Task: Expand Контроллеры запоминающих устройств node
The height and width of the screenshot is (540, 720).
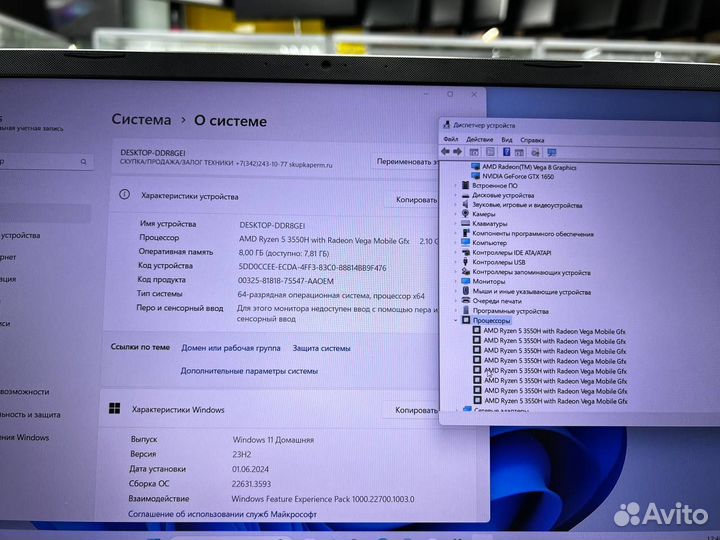Action: click(x=456, y=272)
